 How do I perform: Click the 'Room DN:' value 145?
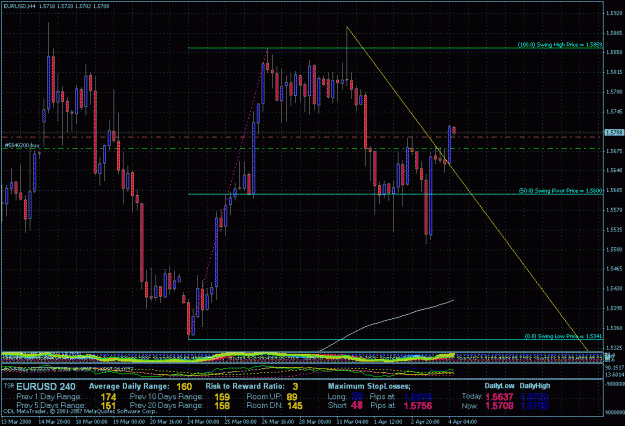295,406
